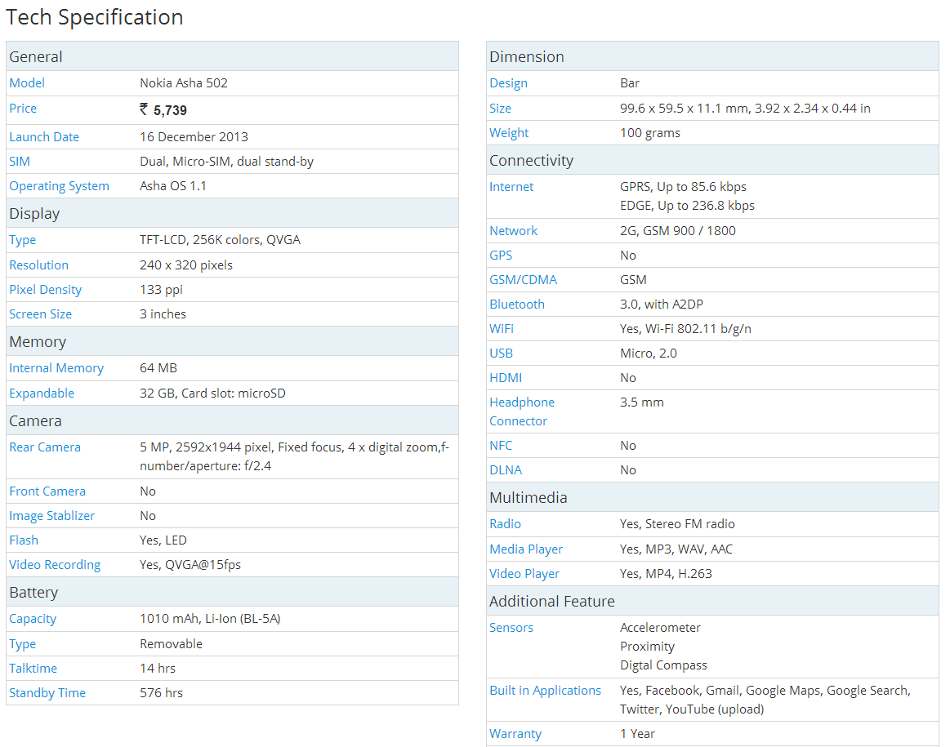This screenshot has height=747, width=950.
Task: Open the Standby Time label link
Action: tap(47, 693)
